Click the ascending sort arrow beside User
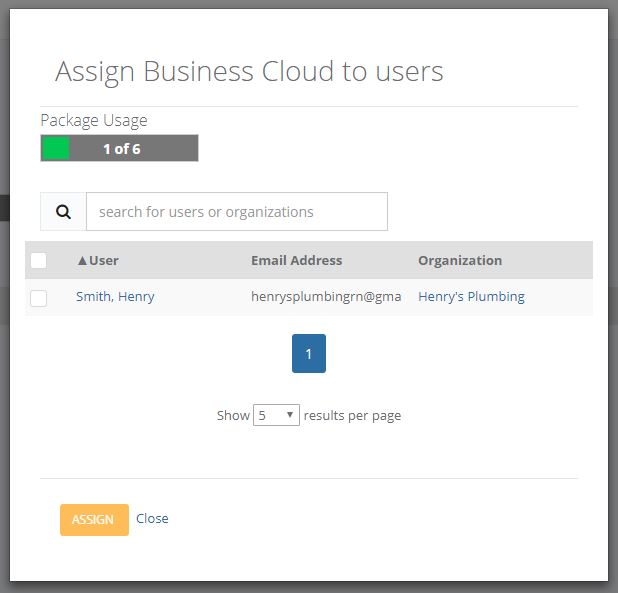618x593 pixels. click(x=82, y=261)
